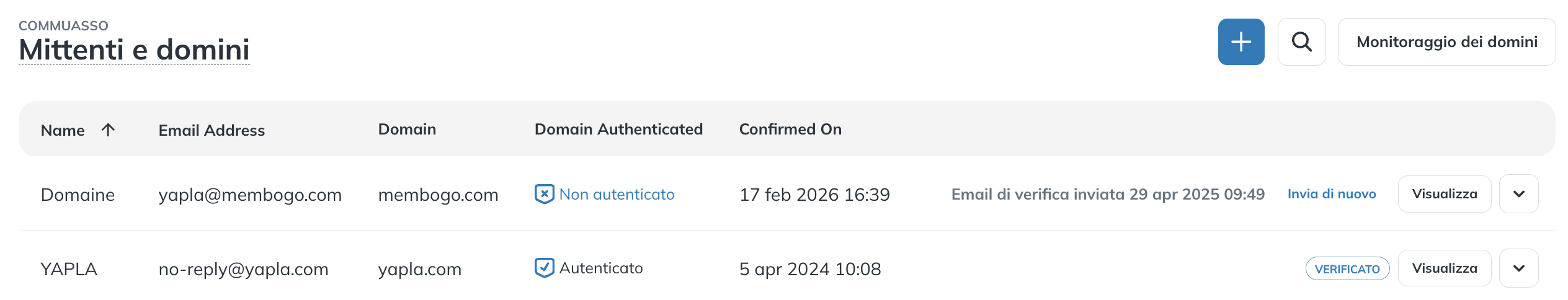The height and width of the screenshot is (300, 1568).
Task: Expand dropdown arrow for Domaine row
Action: (x=1518, y=194)
